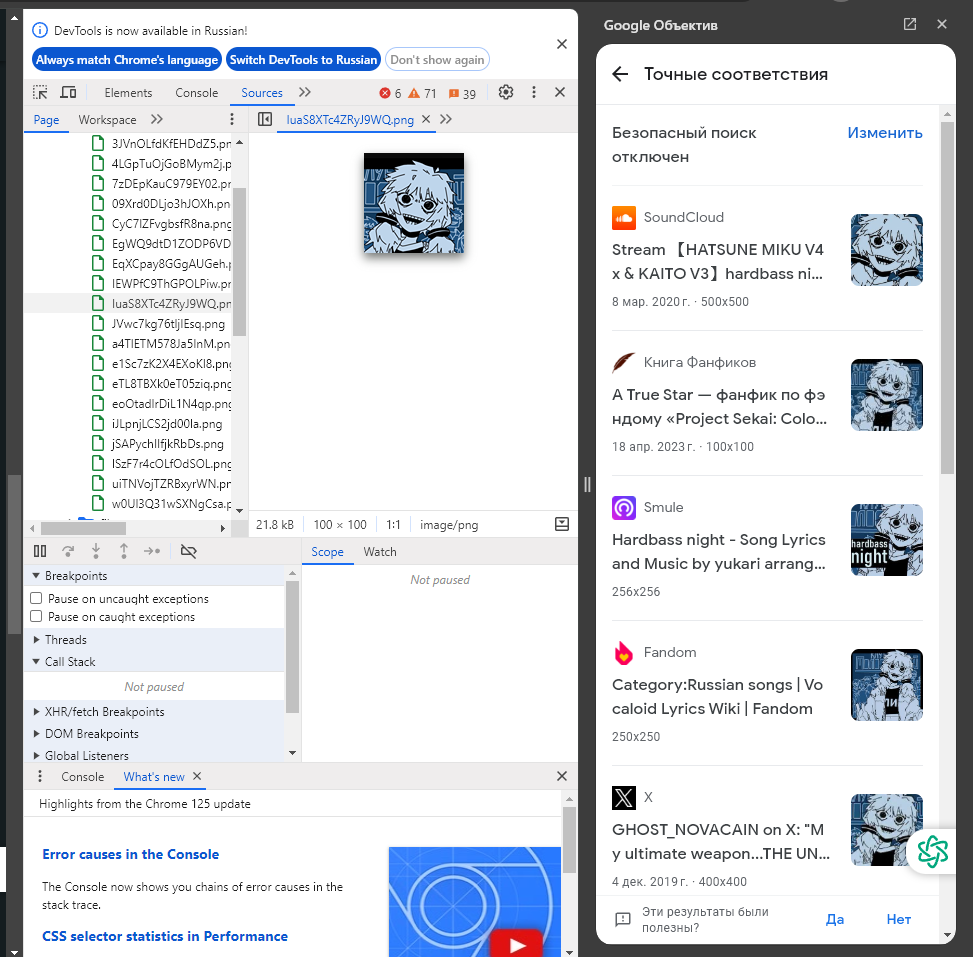The height and width of the screenshot is (957, 973).
Task: Select iJLpnjLCS2jd00la.png in file tree
Action: 166,423
